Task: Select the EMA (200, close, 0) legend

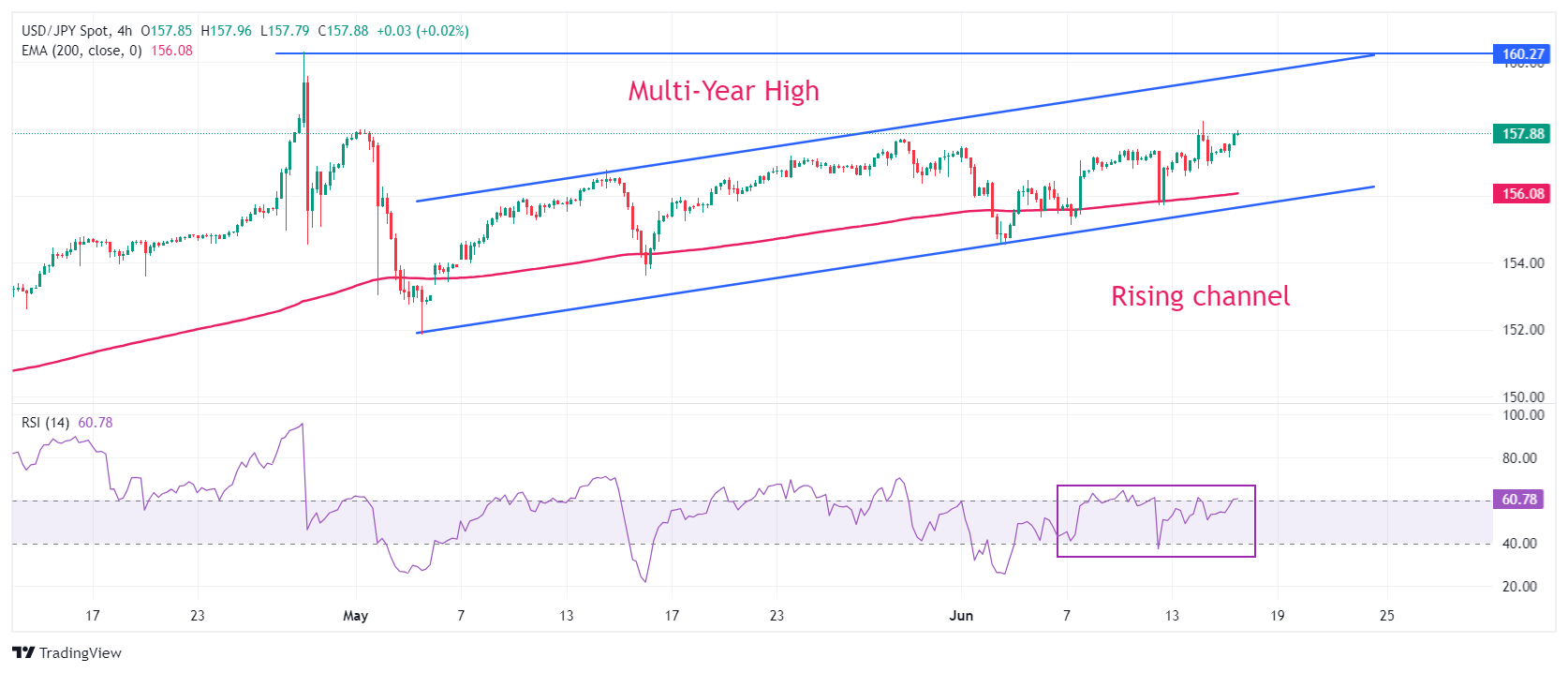Action: pyautogui.click(x=81, y=51)
